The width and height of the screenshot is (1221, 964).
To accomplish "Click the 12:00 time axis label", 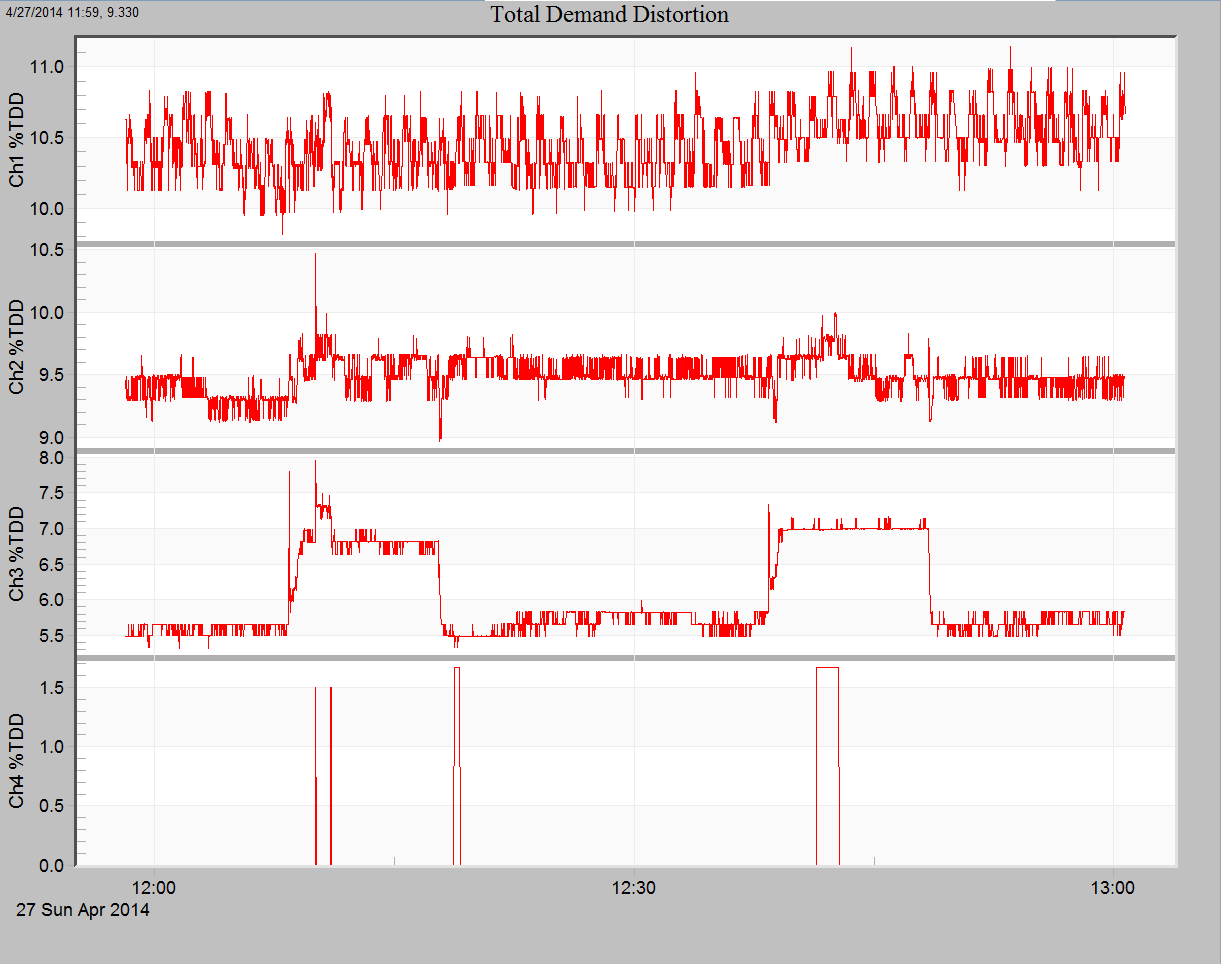I will [x=156, y=887].
